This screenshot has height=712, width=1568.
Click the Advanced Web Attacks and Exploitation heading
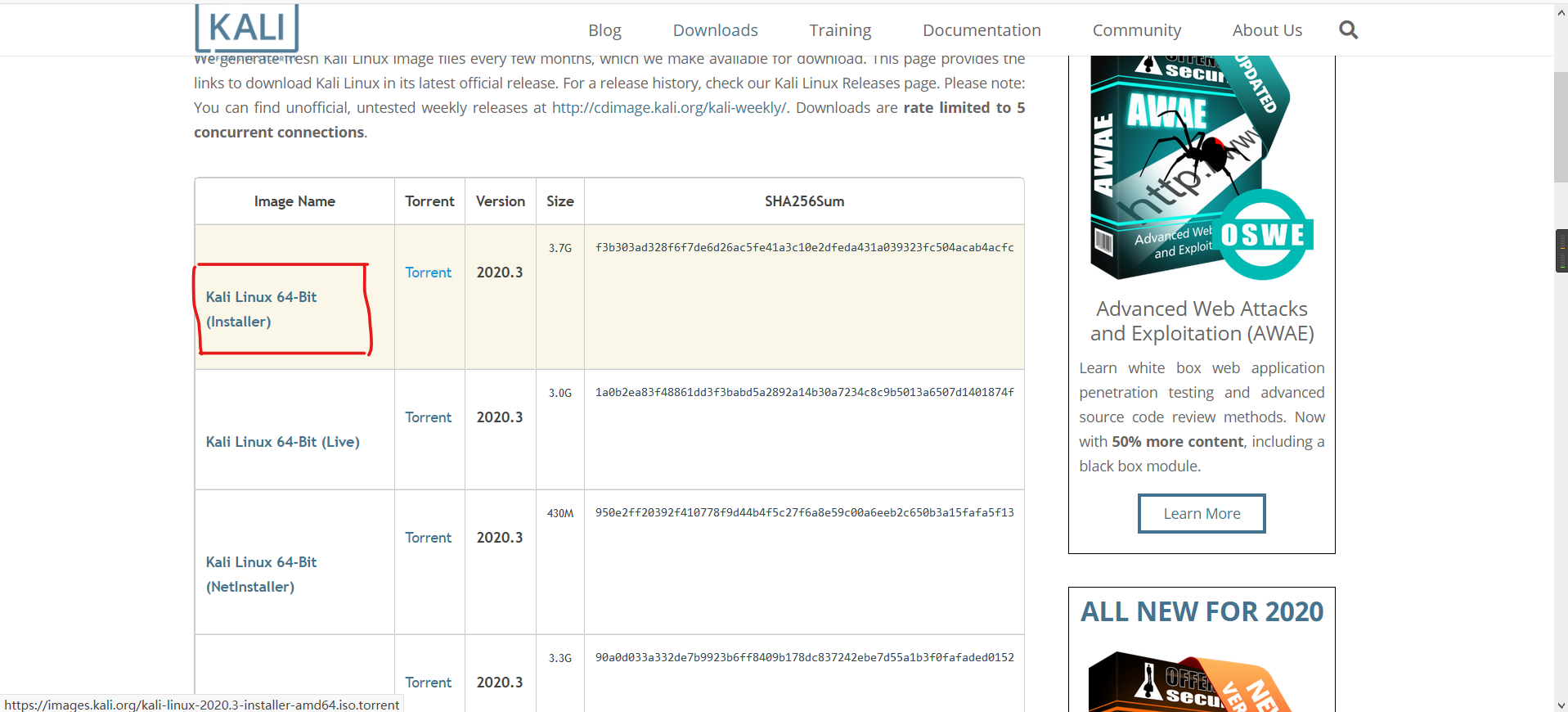pos(1202,322)
